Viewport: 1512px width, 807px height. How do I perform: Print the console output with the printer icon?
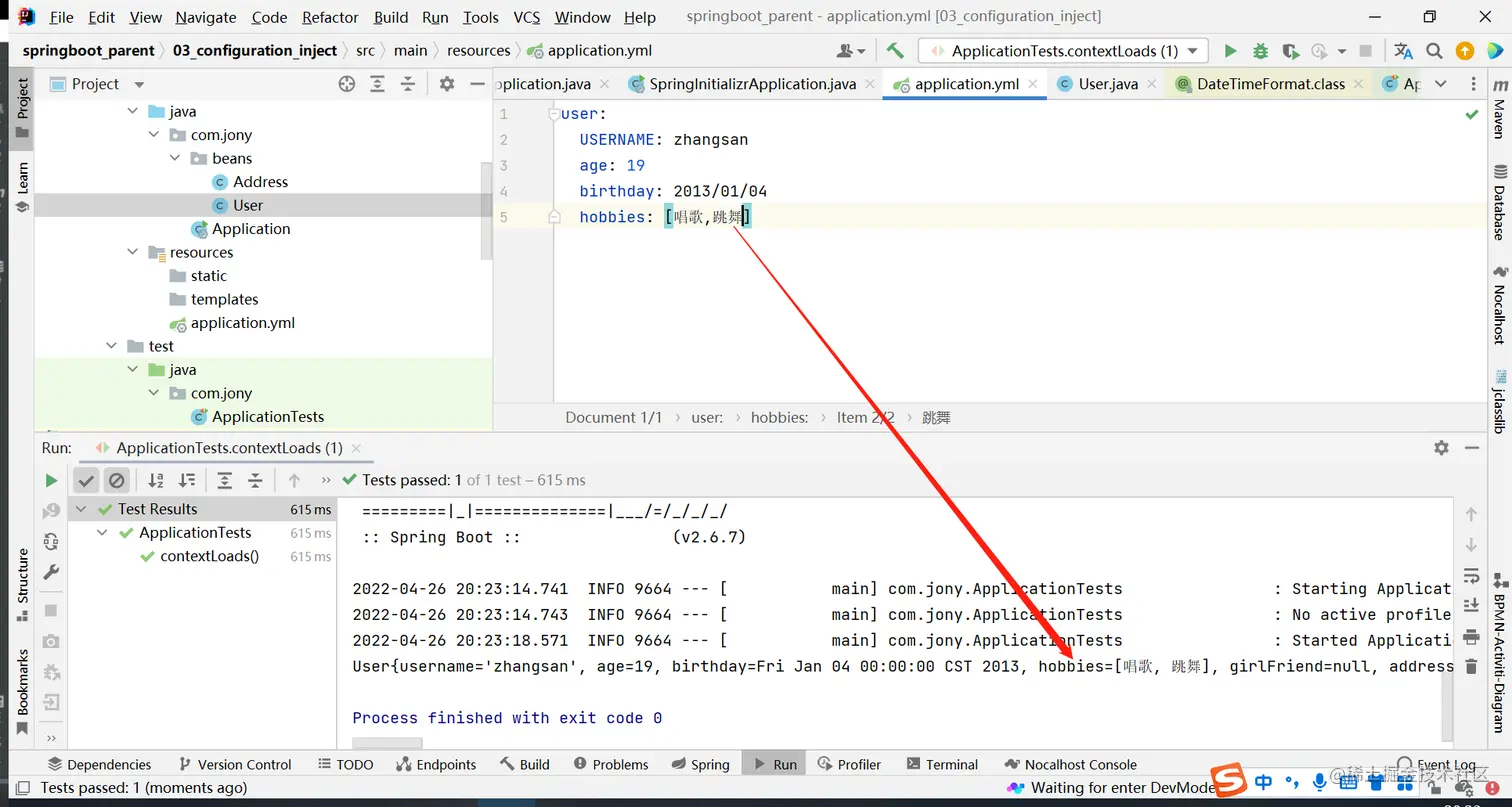click(x=1471, y=636)
